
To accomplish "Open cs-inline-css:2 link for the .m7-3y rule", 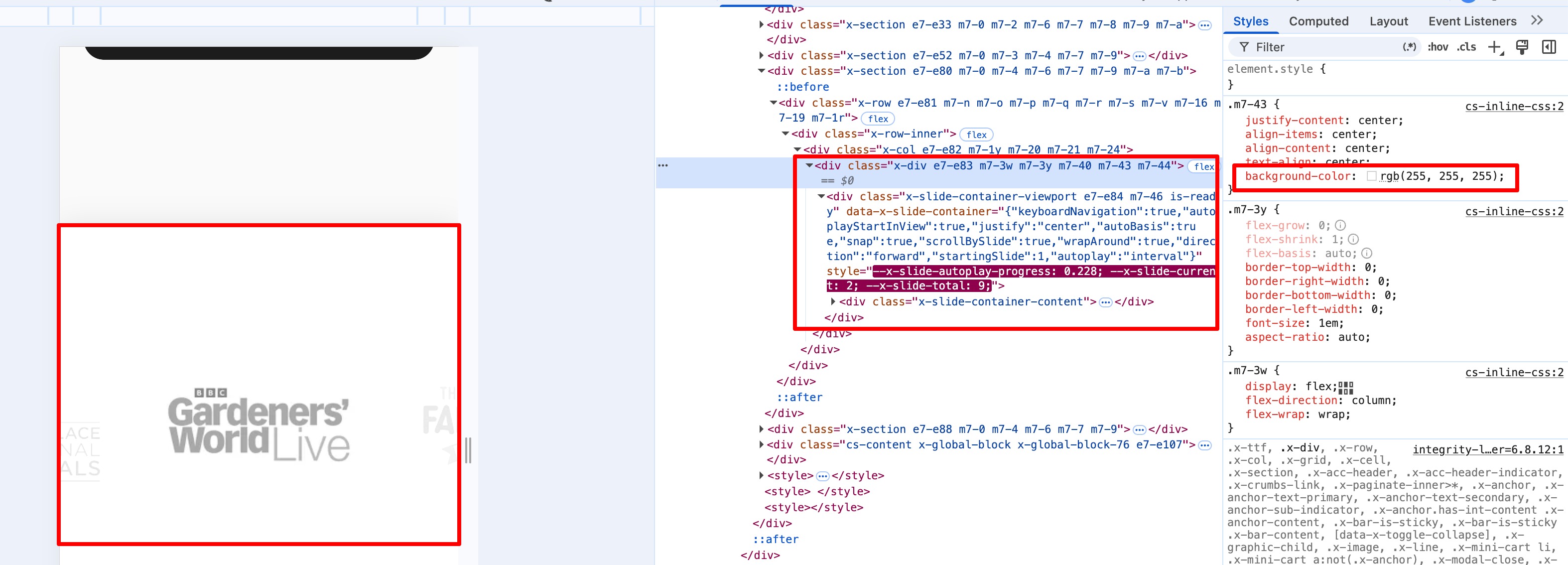I will click(1514, 212).
